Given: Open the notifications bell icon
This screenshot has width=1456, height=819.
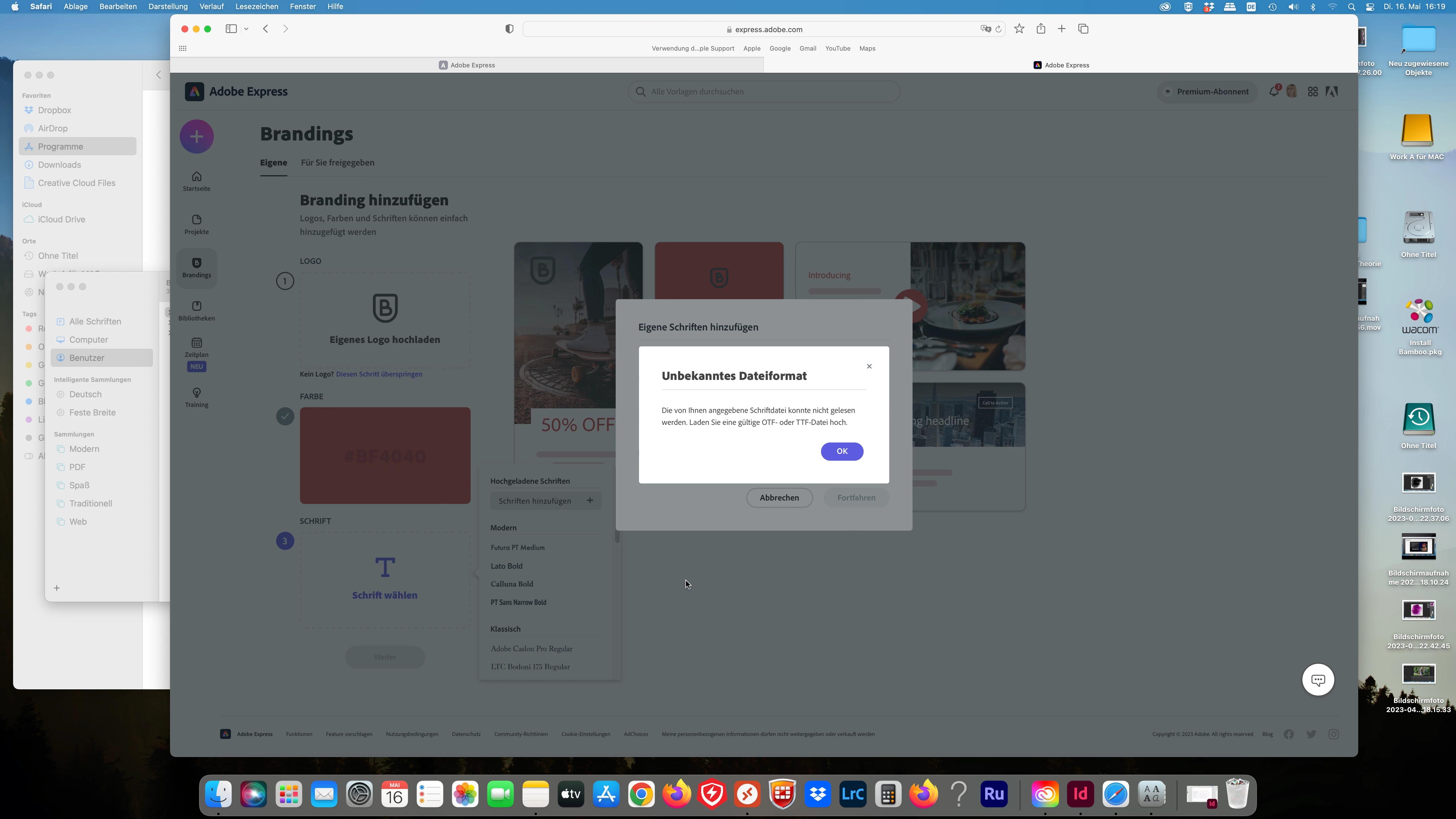Looking at the screenshot, I should [1273, 92].
